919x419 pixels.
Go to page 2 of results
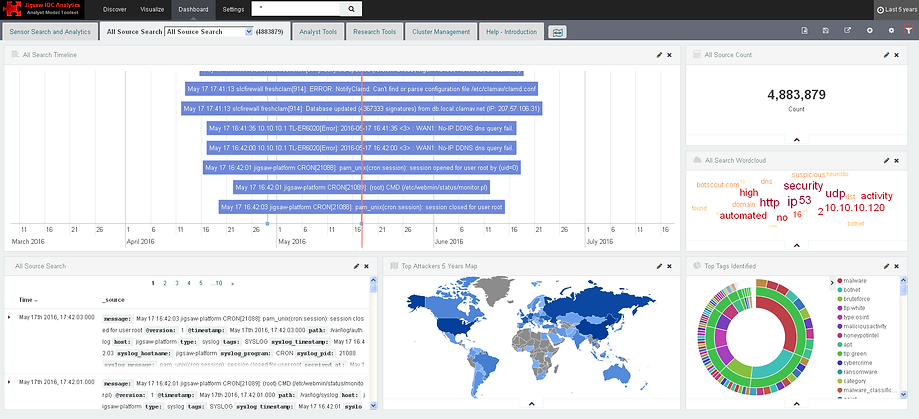coord(165,283)
